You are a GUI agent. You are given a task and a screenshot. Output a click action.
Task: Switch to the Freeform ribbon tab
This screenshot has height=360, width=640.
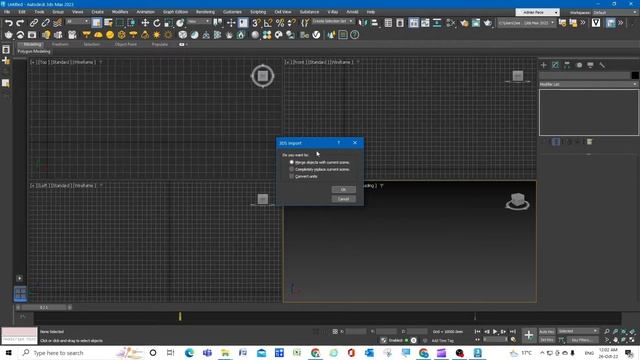pyautogui.click(x=60, y=44)
